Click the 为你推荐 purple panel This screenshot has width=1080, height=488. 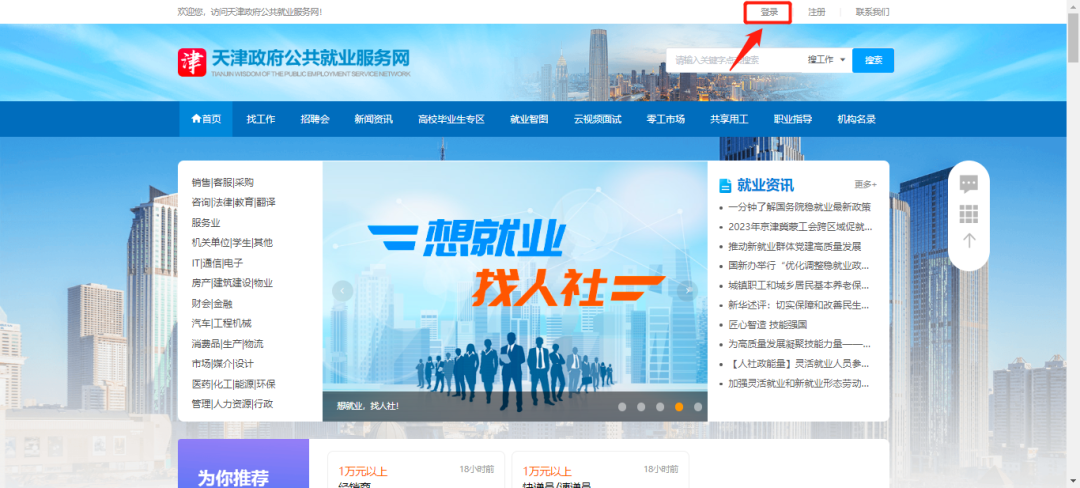point(243,463)
